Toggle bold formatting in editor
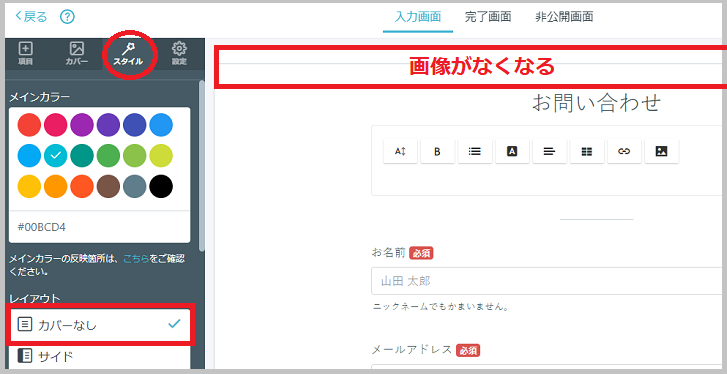This screenshot has height=374, width=727. coord(437,151)
